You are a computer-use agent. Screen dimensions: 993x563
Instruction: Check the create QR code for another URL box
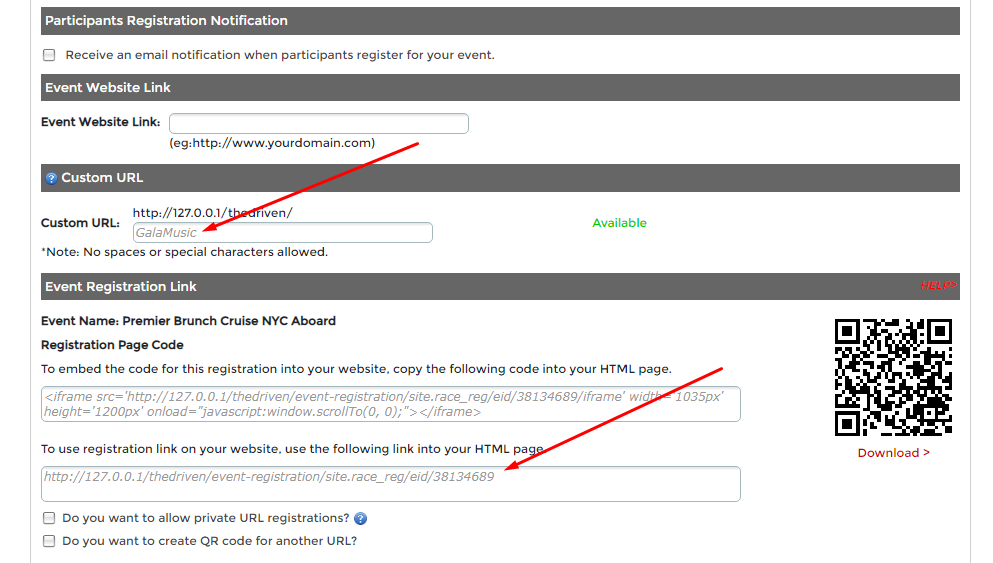point(49,541)
